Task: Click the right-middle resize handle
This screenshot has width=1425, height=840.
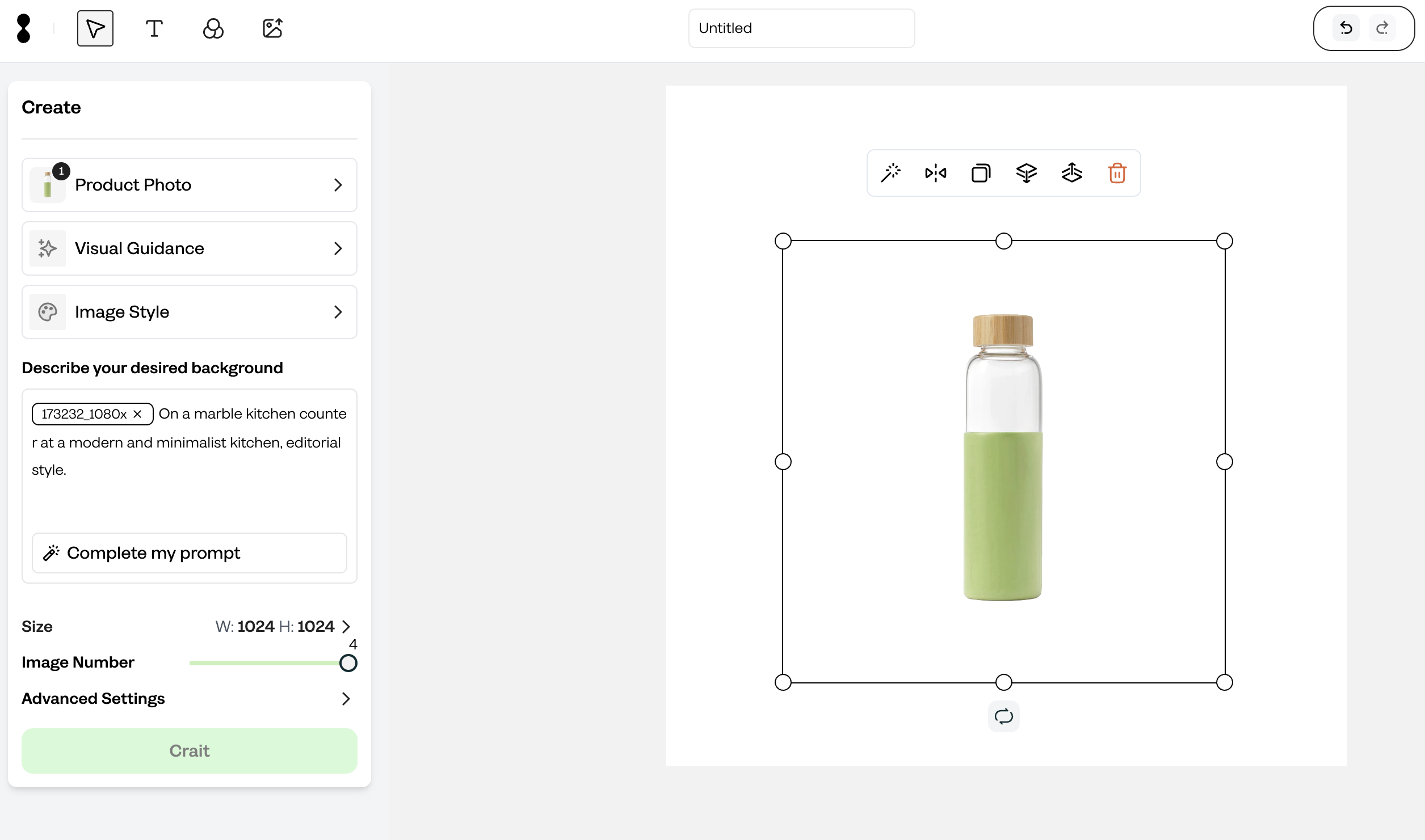Action: coord(1225,462)
